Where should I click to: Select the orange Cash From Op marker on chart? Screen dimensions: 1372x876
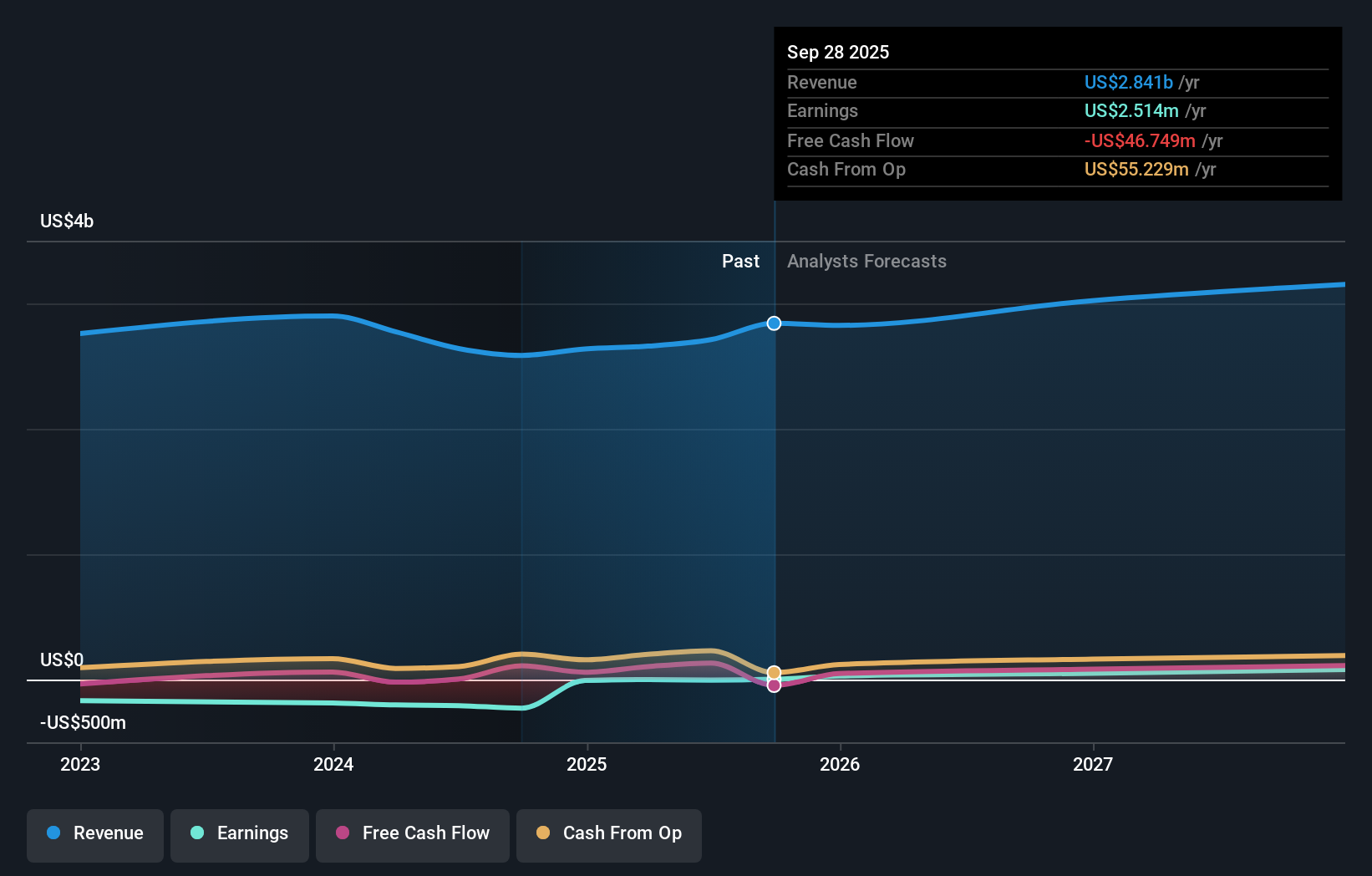point(774,671)
